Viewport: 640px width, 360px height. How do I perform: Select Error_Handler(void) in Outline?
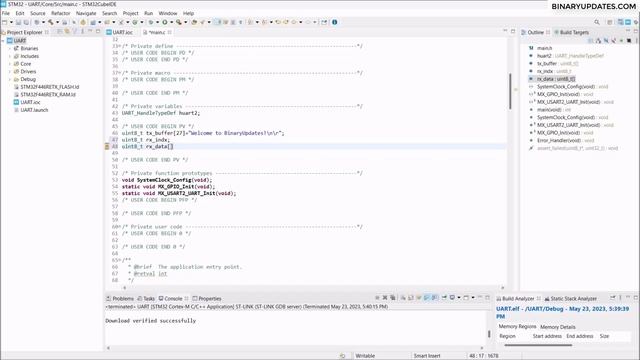point(559,140)
